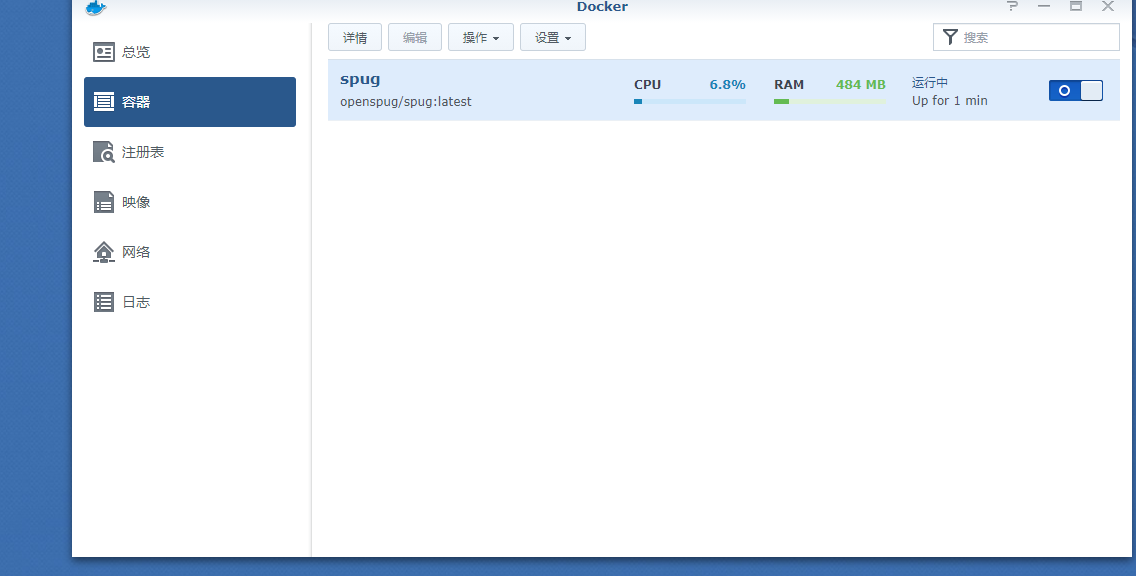The image size is (1136, 576).
Task: Click the RAM usage progress bar
Action: click(830, 101)
